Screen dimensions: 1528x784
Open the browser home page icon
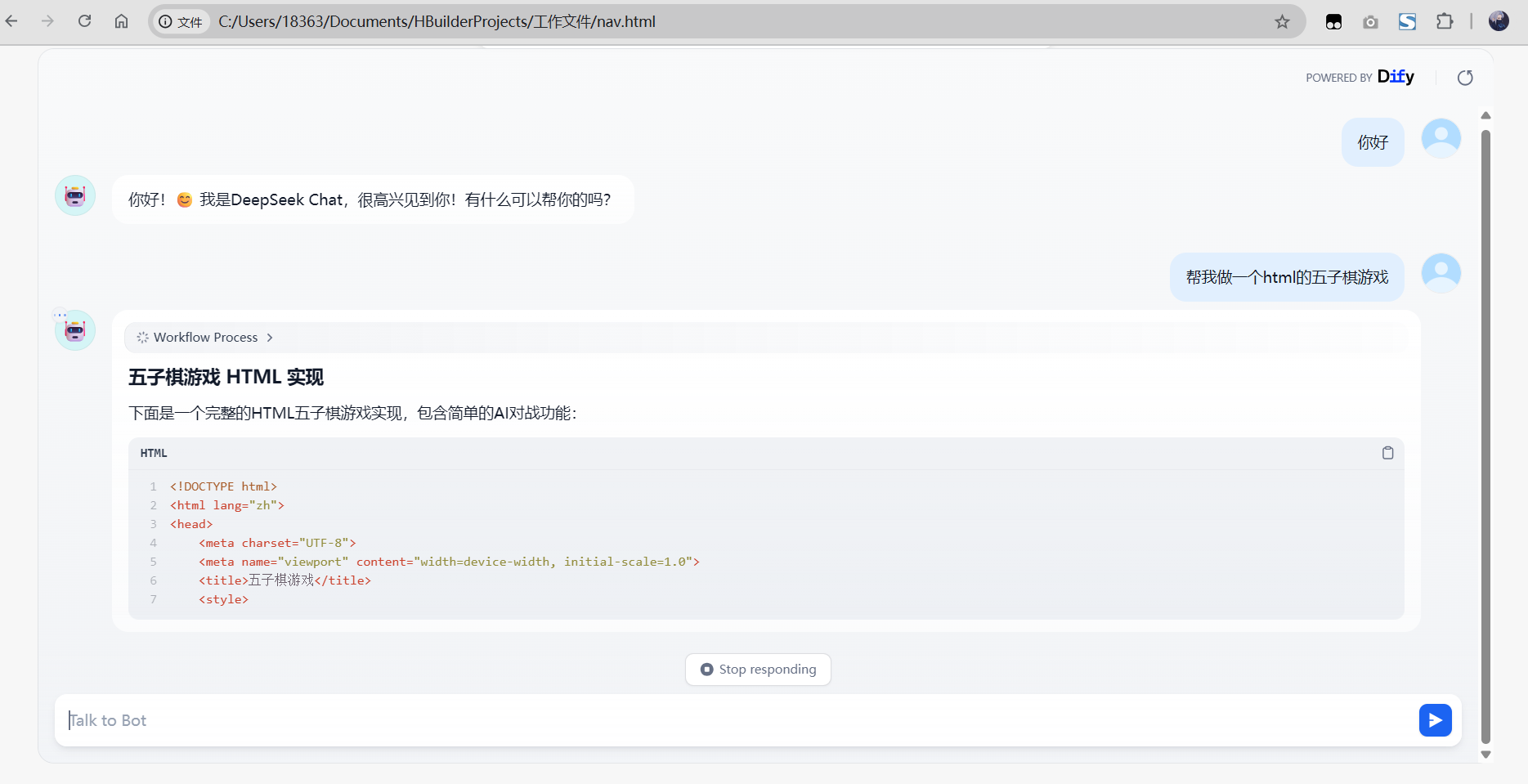click(x=121, y=21)
